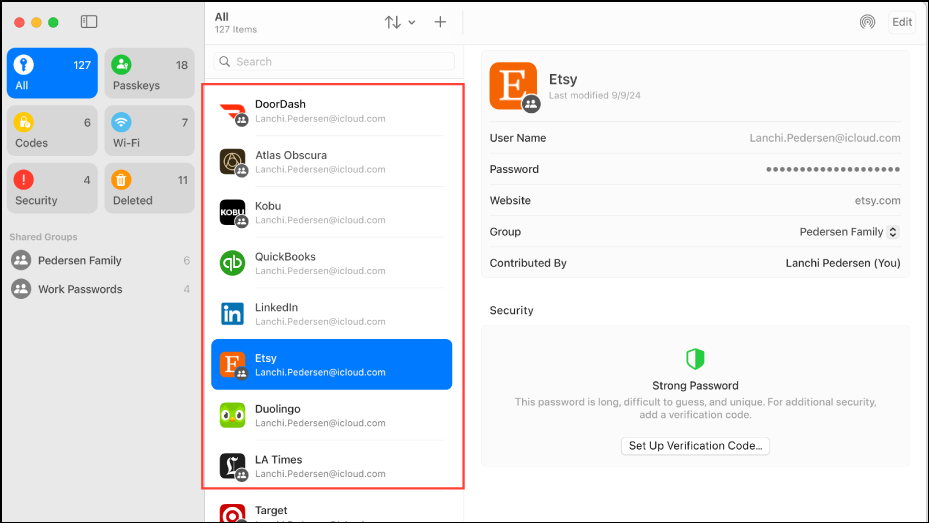The image size is (929, 523).
Task: Select Work Passwords shared group
Action: coord(101,289)
